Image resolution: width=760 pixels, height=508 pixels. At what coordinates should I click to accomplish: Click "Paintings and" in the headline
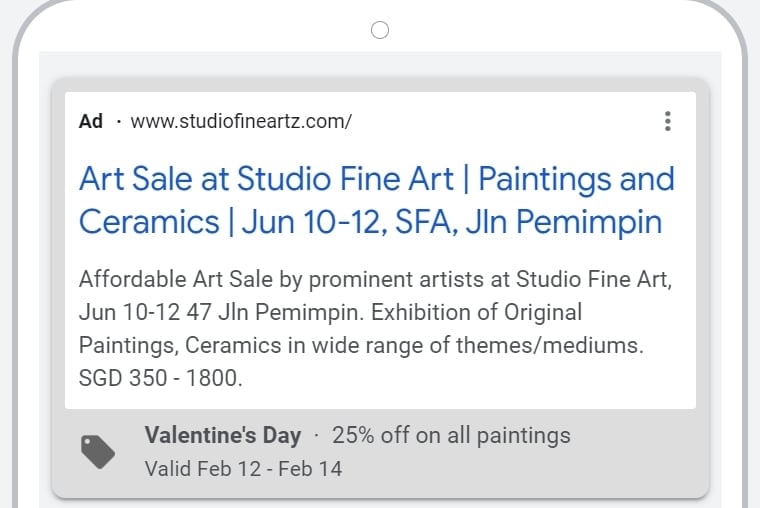point(577,180)
